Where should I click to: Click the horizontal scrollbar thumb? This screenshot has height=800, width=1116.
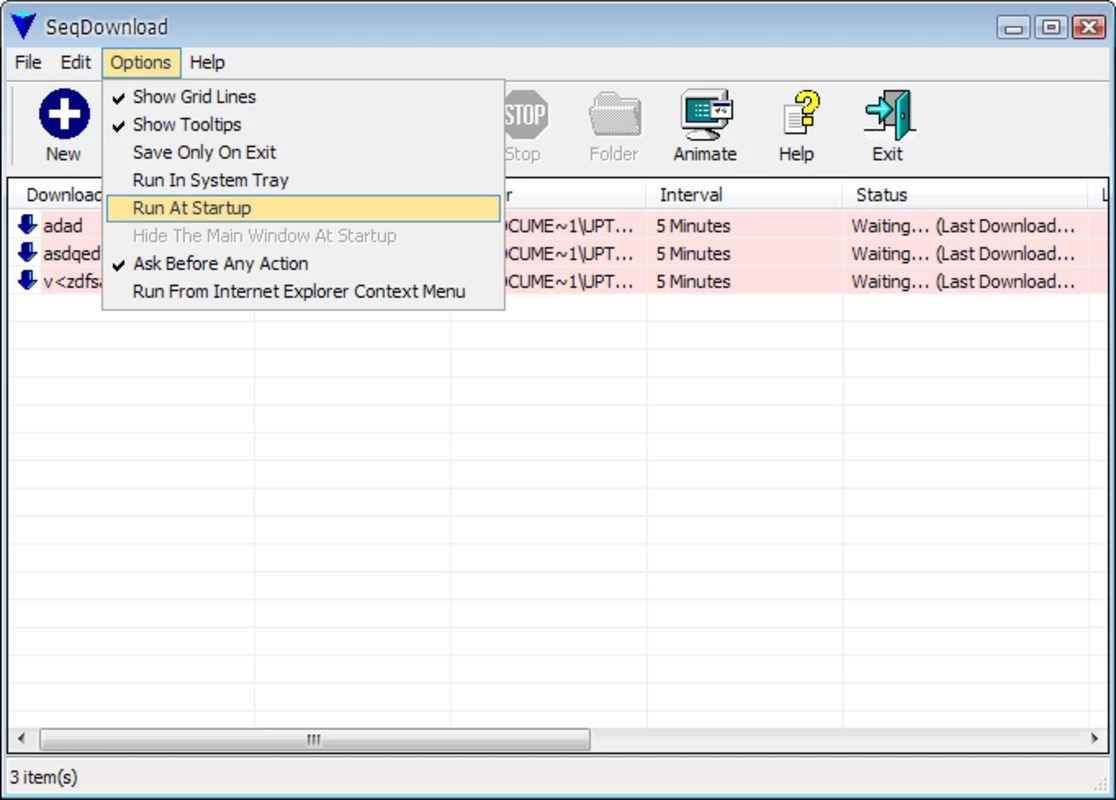(x=315, y=740)
